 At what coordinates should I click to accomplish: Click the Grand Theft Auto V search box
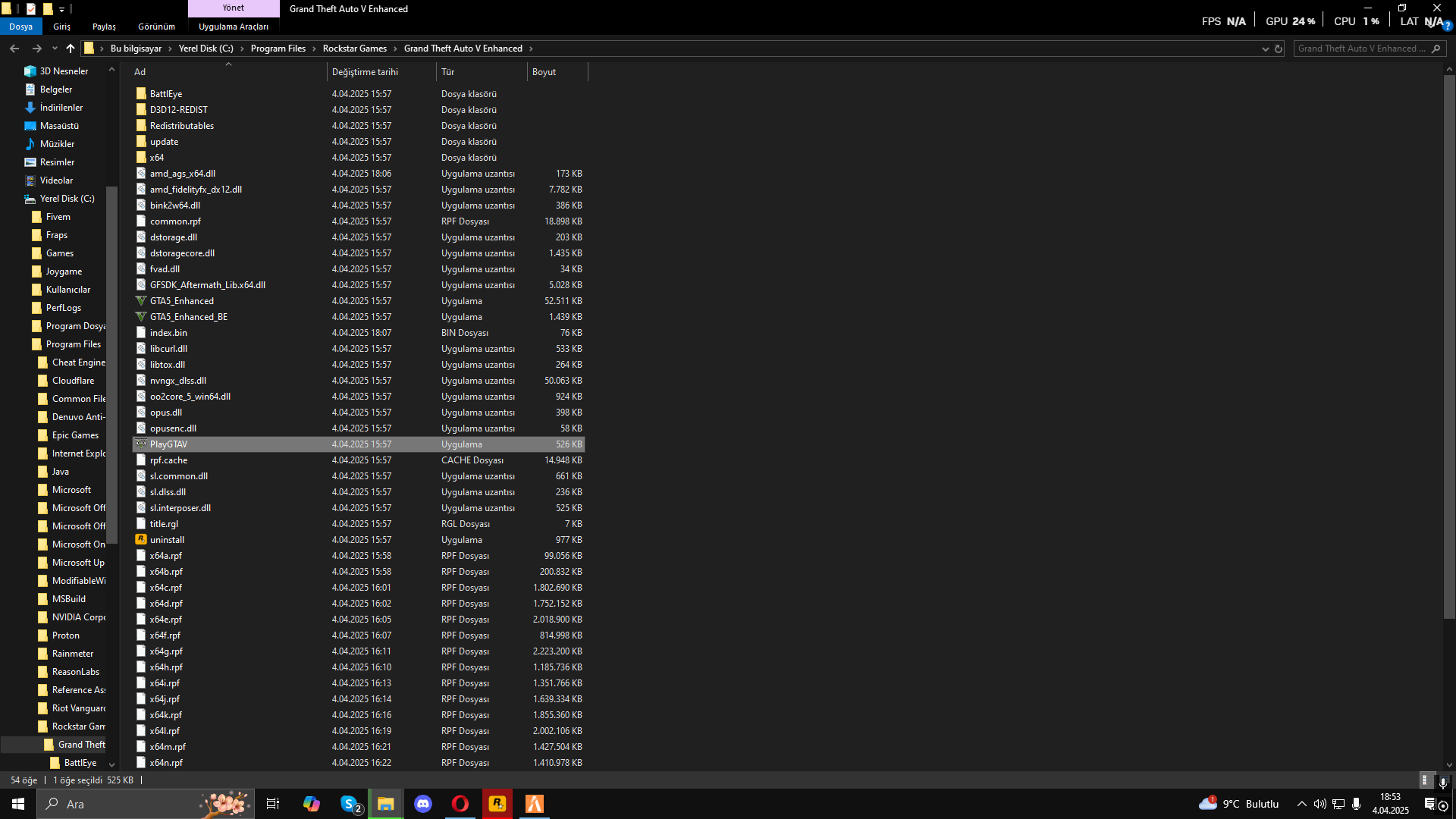point(1361,49)
